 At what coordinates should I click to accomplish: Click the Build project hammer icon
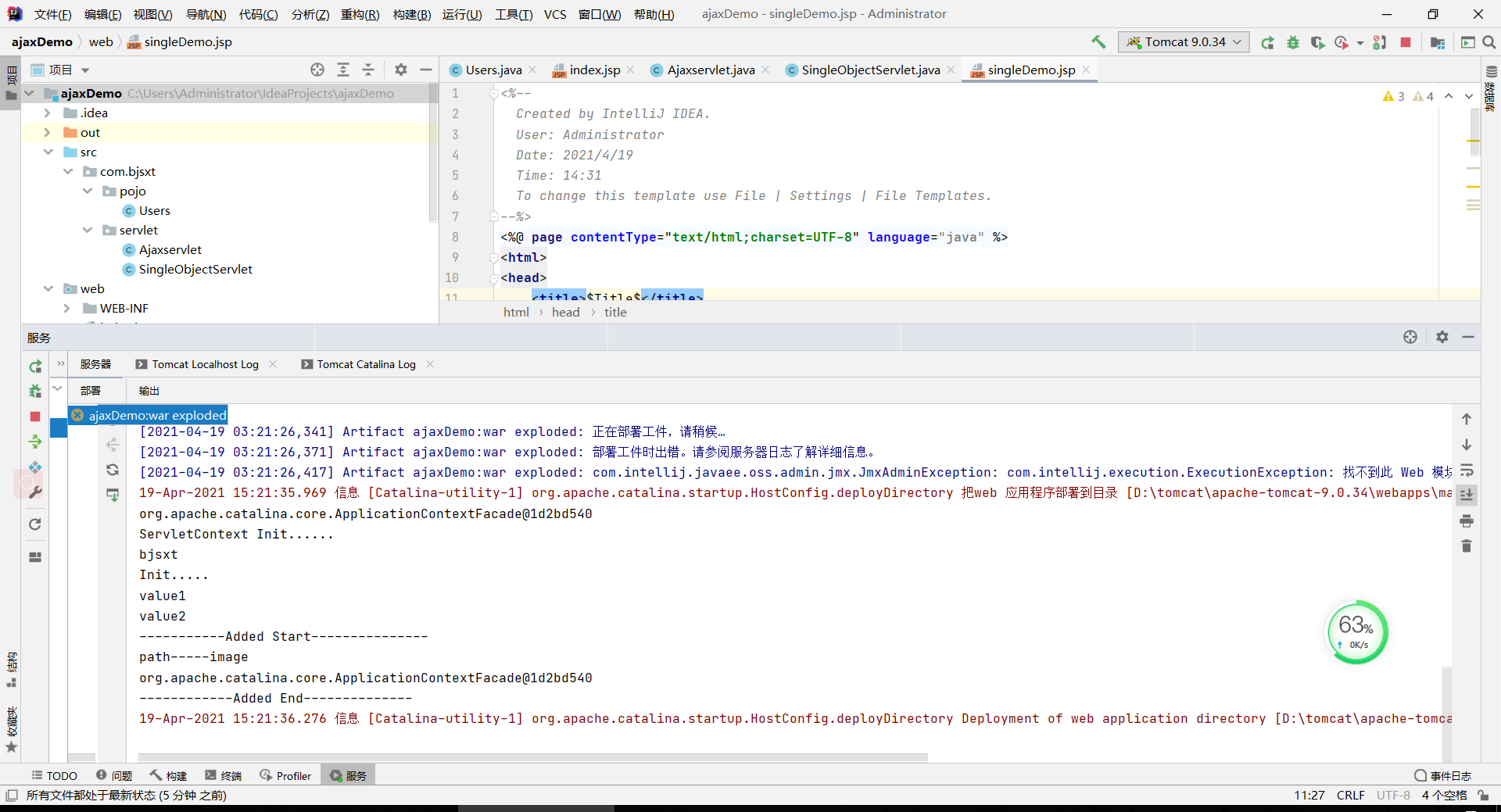[x=1098, y=42]
